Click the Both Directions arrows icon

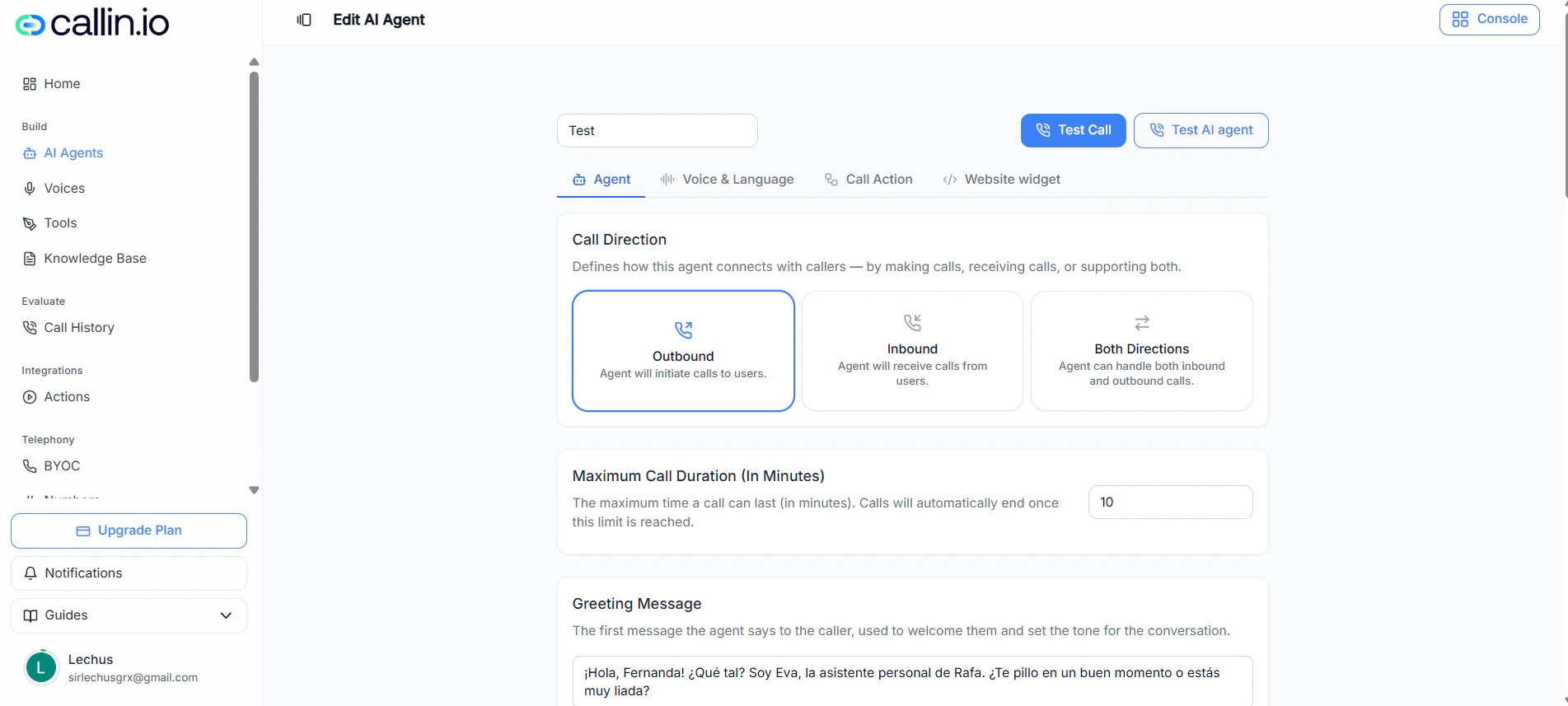coord(1142,322)
